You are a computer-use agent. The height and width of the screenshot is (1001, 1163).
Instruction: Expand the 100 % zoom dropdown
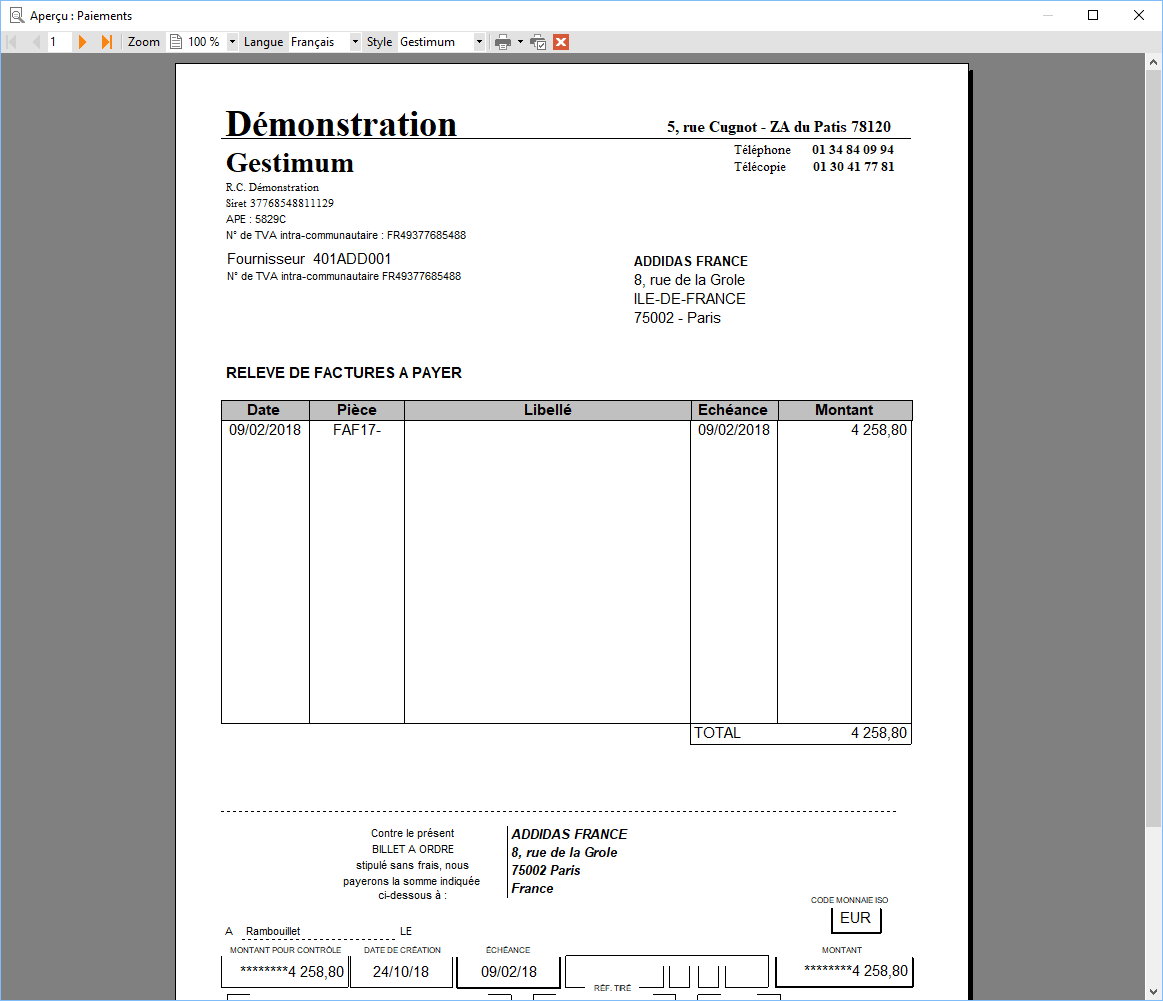click(x=232, y=42)
